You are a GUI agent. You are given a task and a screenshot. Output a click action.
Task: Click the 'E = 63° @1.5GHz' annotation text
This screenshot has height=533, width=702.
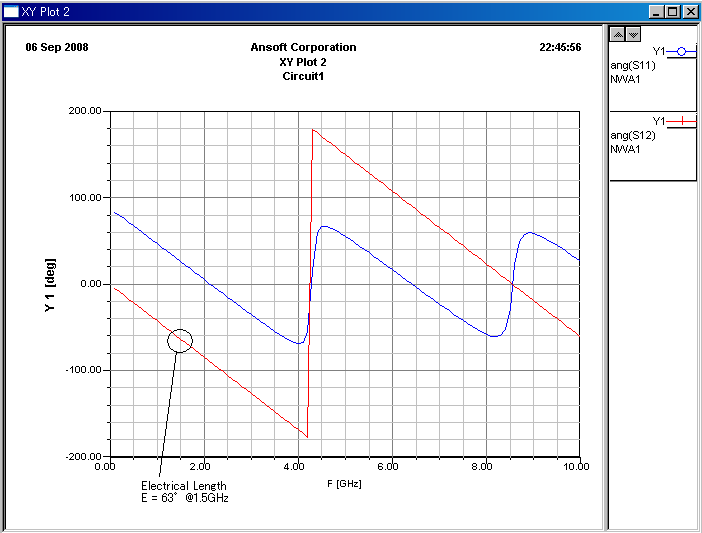click(x=185, y=498)
